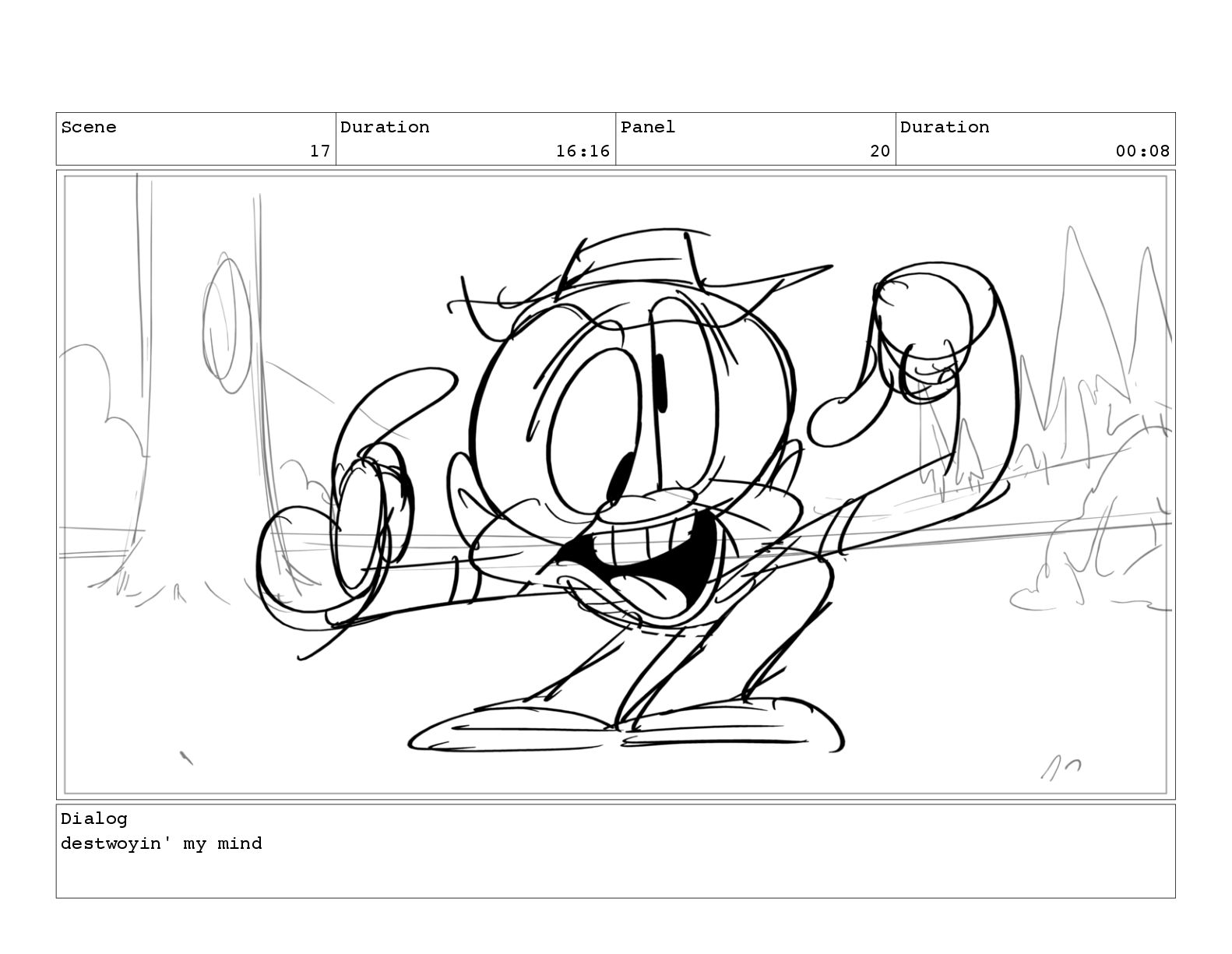Select the panel duration value 00:08
This screenshot has width=1232, height=954.
pos(1142,151)
